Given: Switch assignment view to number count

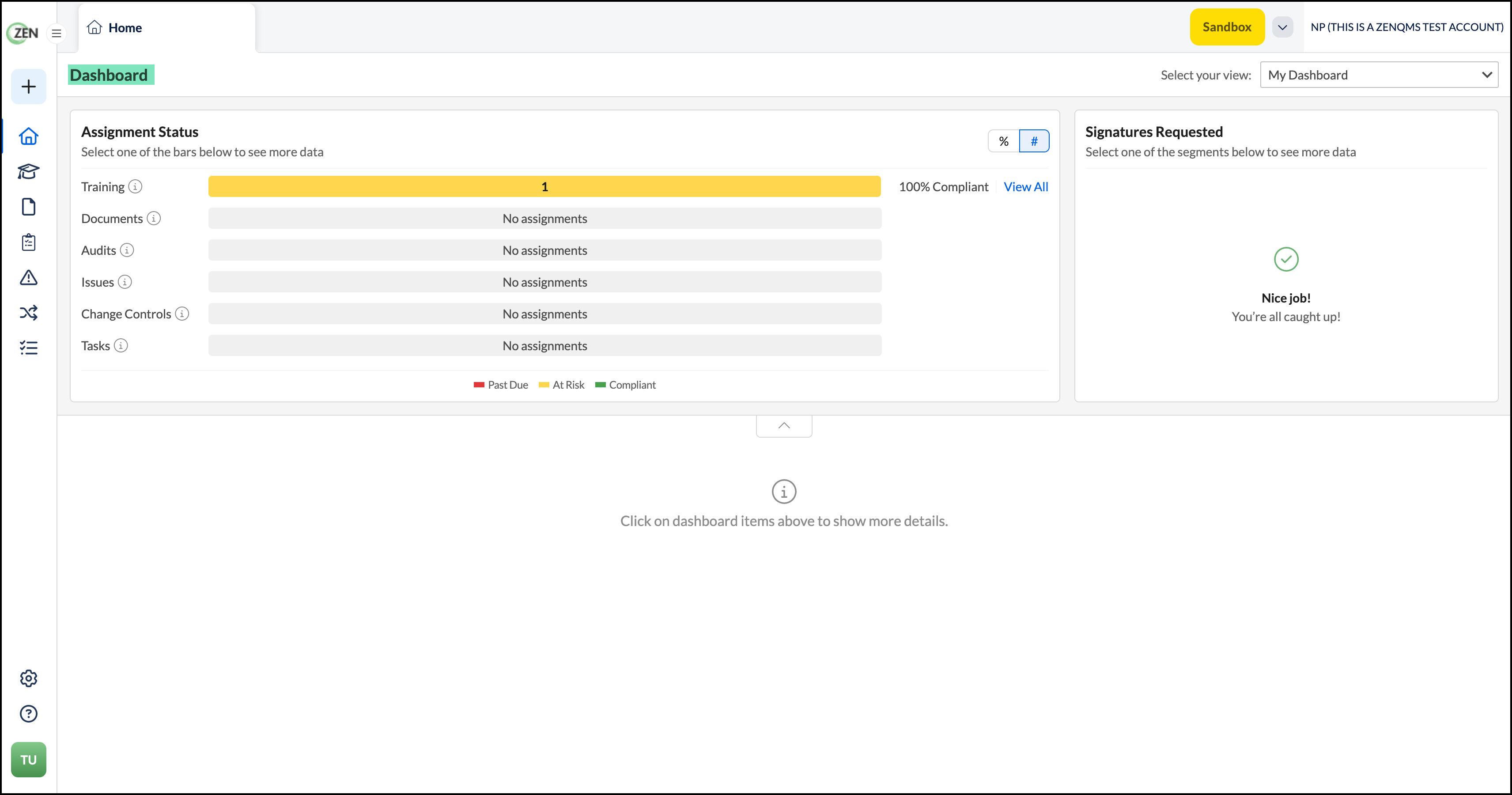Looking at the screenshot, I should pyautogui.click(x=1034, y=141).
